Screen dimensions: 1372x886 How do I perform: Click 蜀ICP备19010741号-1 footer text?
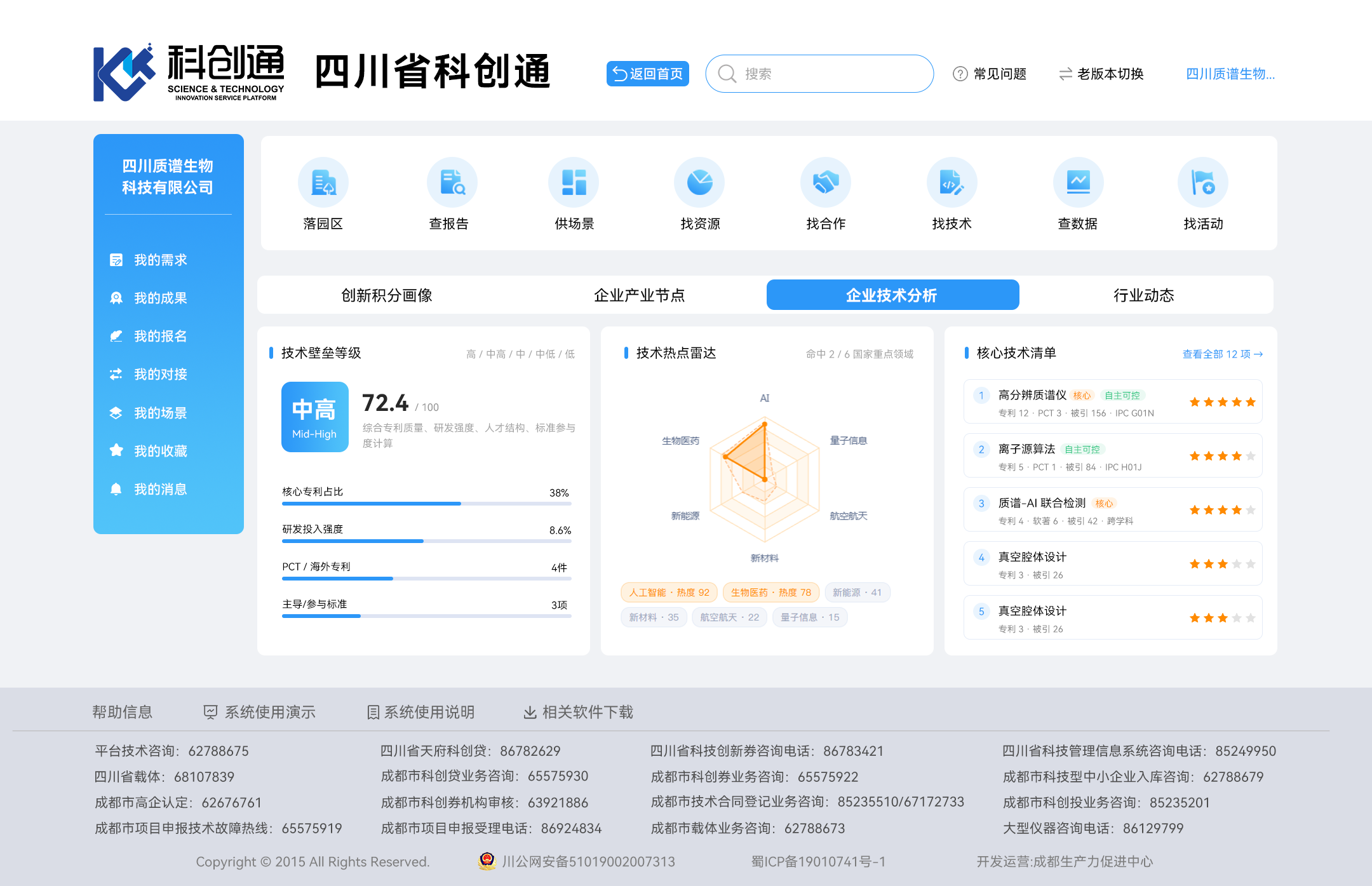[x=818, y=862]
